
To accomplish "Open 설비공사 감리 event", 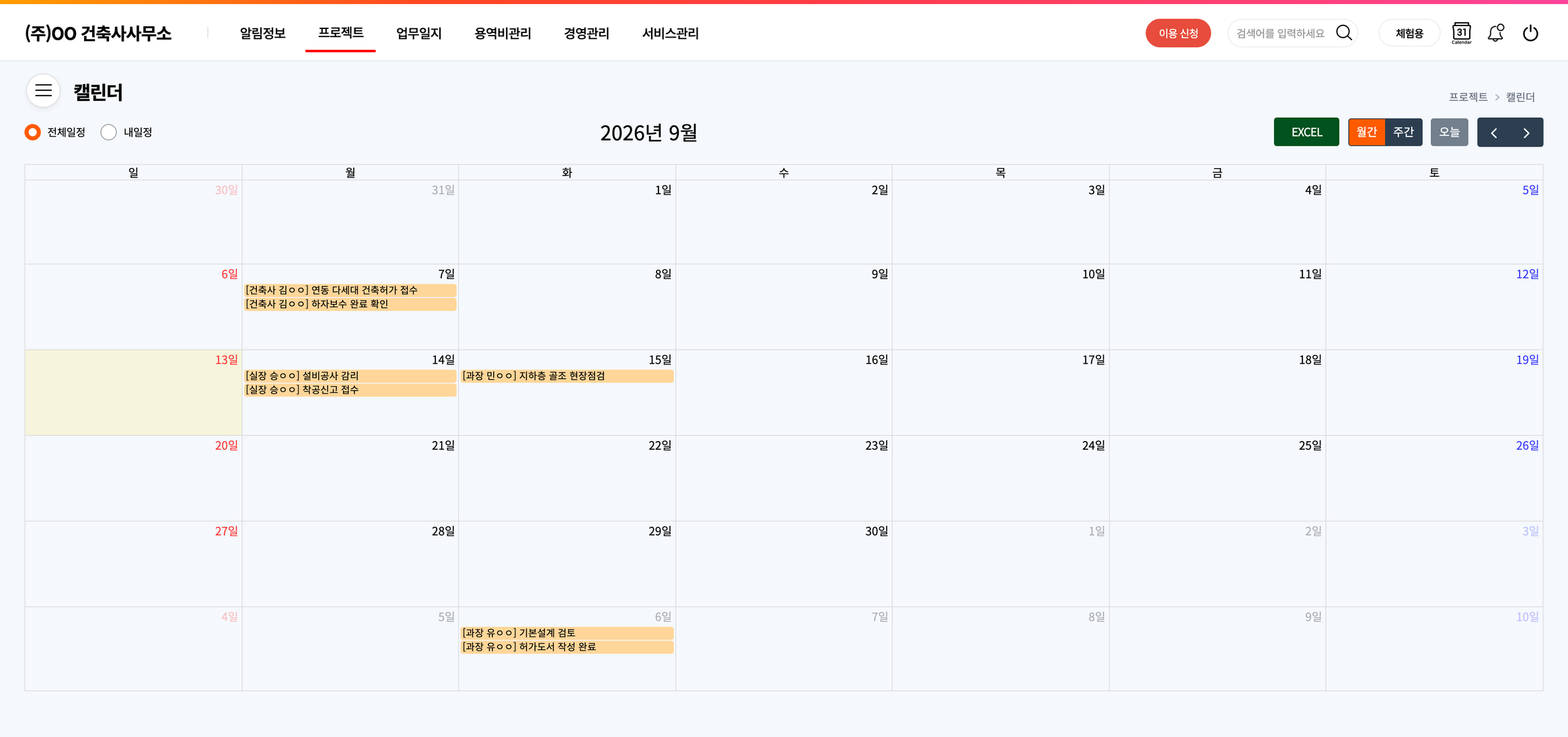I will coord(350,376).
